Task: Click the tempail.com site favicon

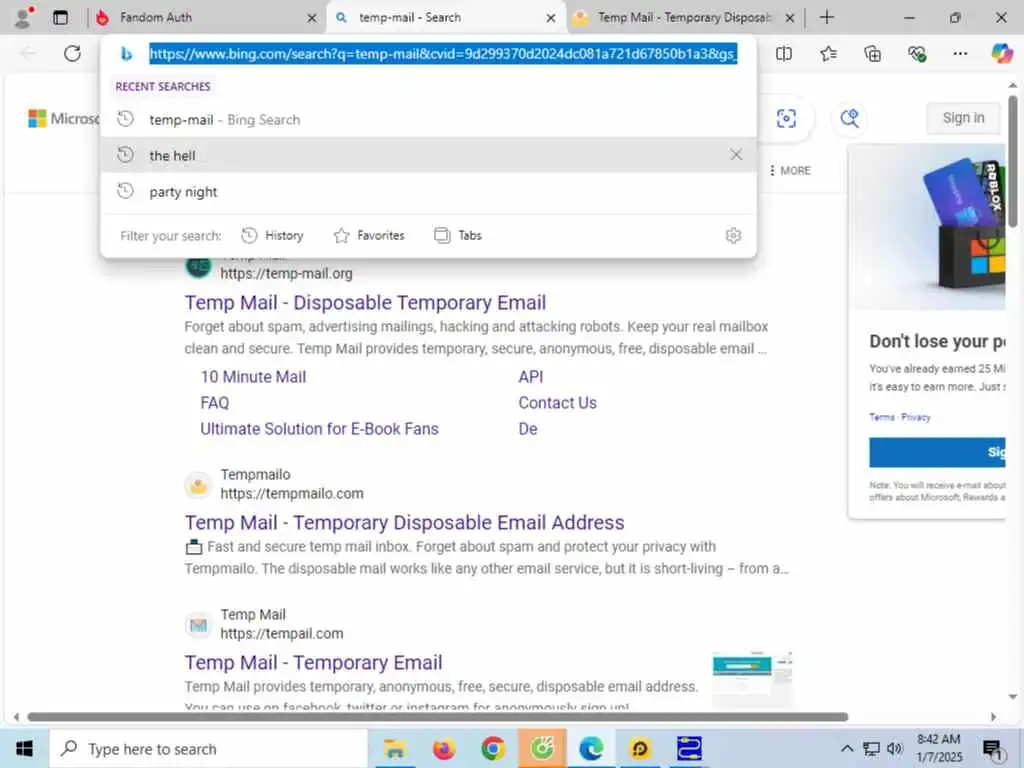Action: click(x=199, y=626)
